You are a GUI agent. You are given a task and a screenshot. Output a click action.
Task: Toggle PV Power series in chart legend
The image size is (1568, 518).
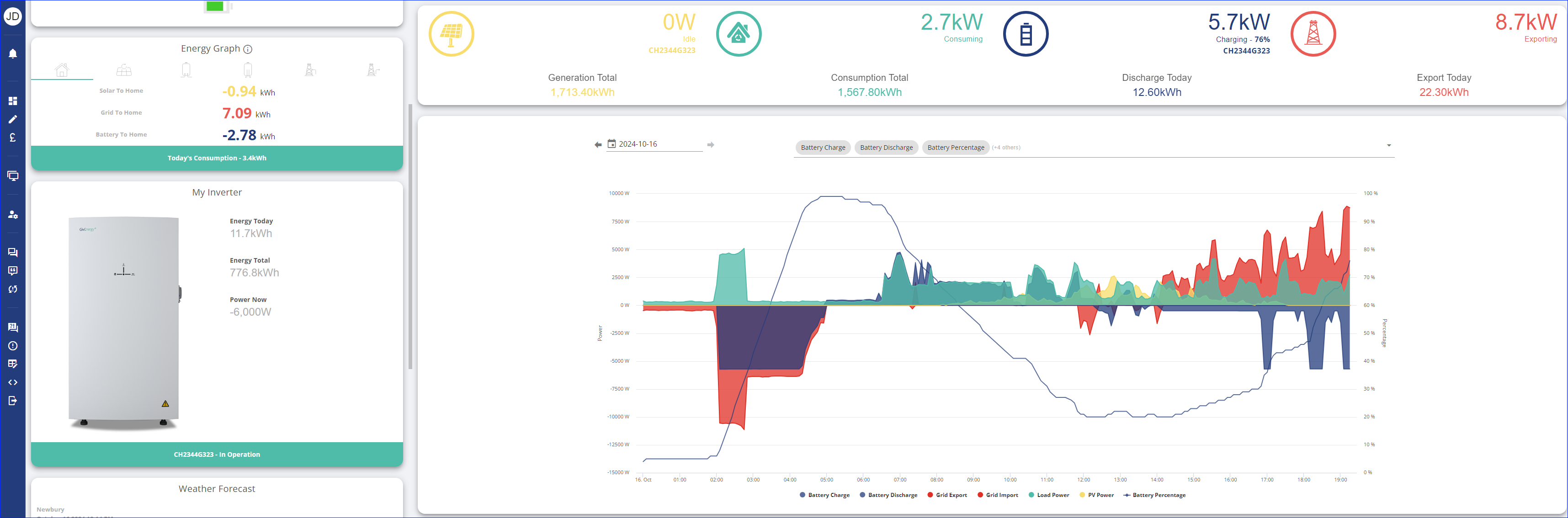[1096, 495]
